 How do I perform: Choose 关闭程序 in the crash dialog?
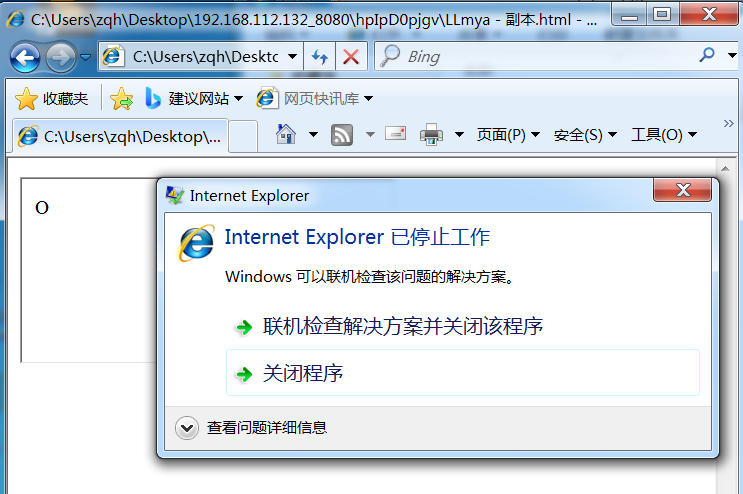pos(462,373)
